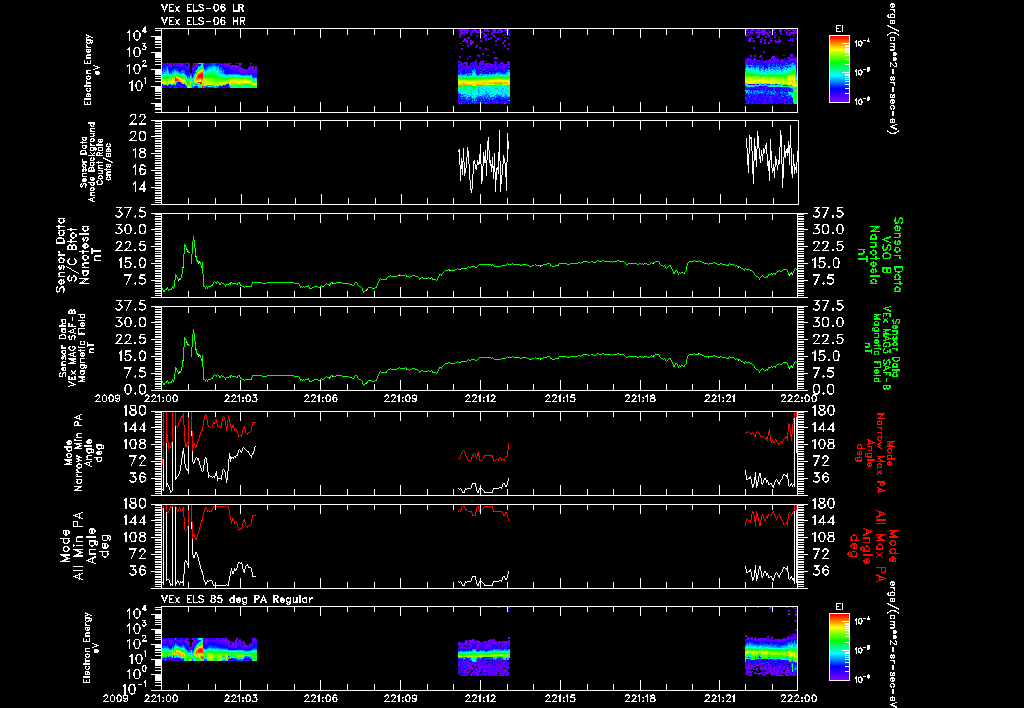Click the top EI color bar legend
1024x708 pixels.
tap(840, 69)
